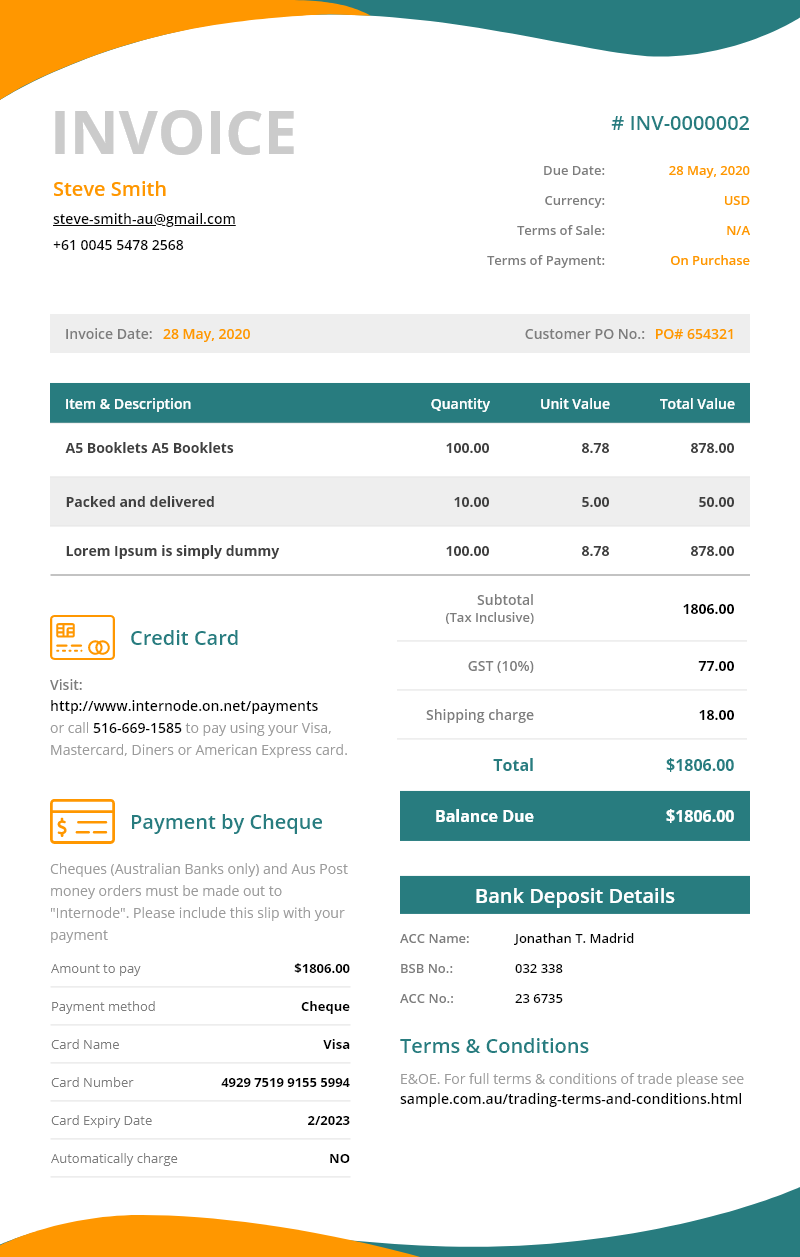Select the Balance Due banner
Viewport: 800px width, 1257px height.
[x=574, y=816]
